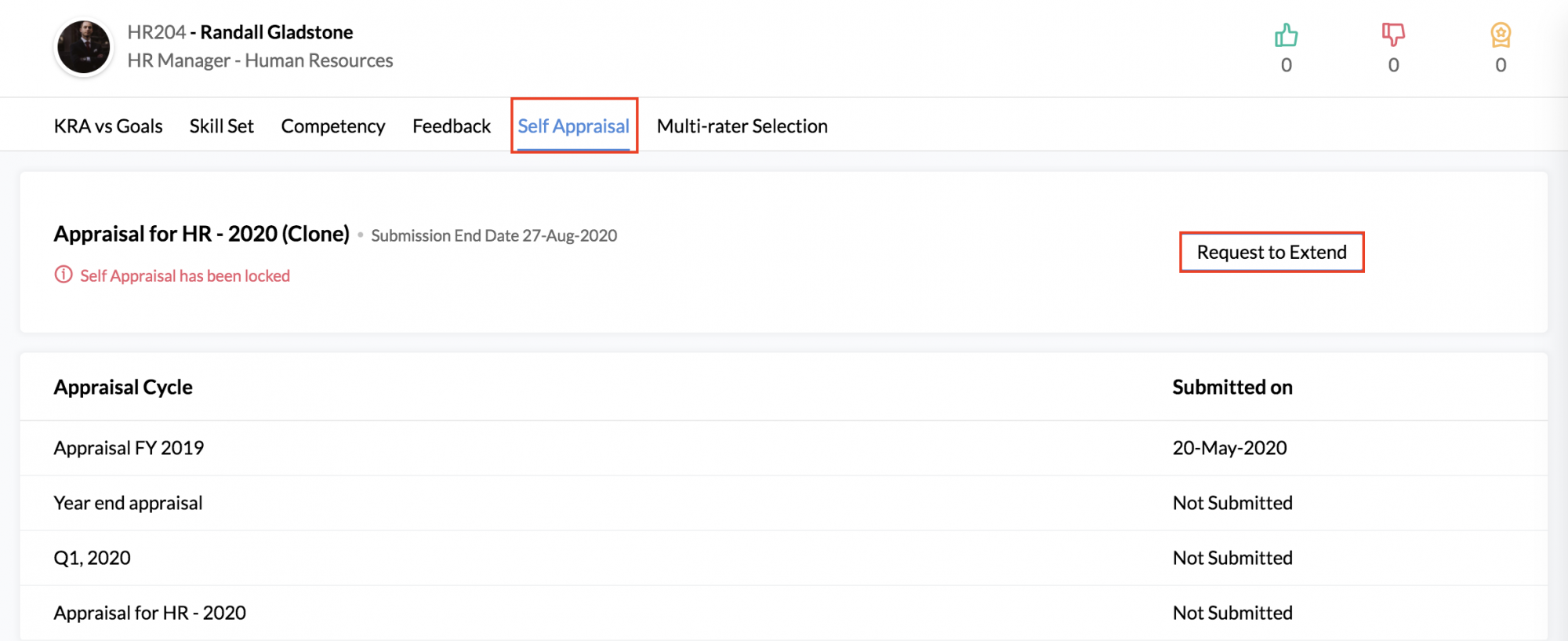Click the green thumbs-up icon
The image size is (1568, 641).
(x=1286, y=35)
